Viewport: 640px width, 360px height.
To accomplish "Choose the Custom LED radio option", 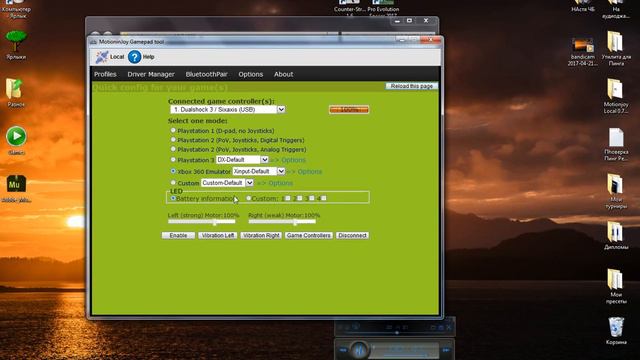I will pos(249,198).
